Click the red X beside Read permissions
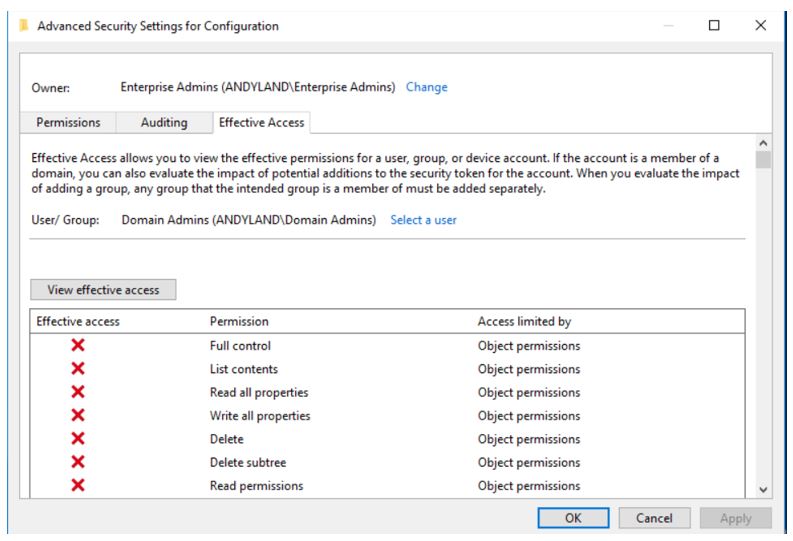Viewport: 793px width, 541px height. (78, 485)
